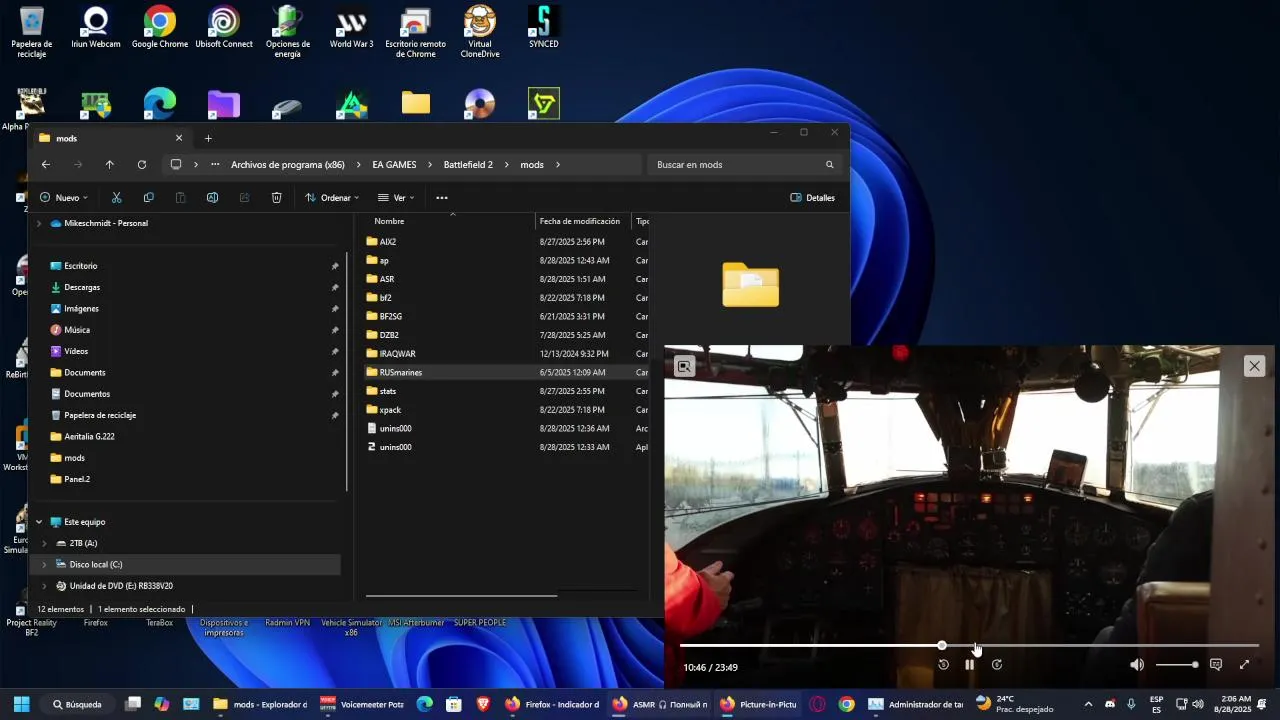The width and height of the screenshot is (1280, 720).
Task: Mute the PiP video speaker icon
Action: click(1137, 665)
